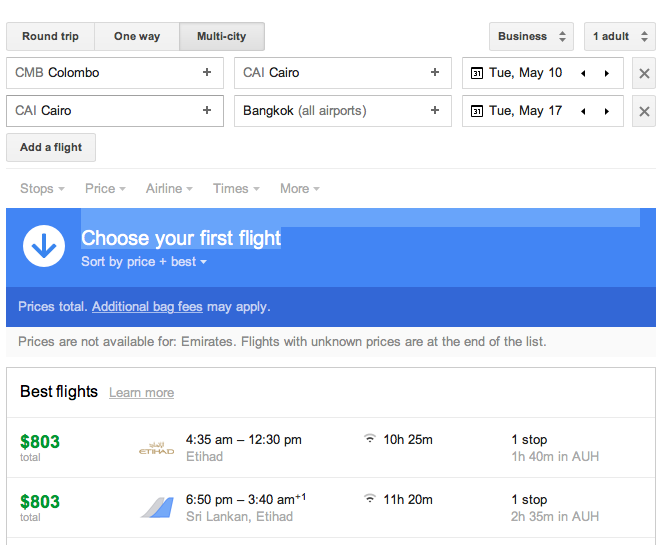Go to next day after May 10
This screenshot has width=663, height=545.
point(607,73)
